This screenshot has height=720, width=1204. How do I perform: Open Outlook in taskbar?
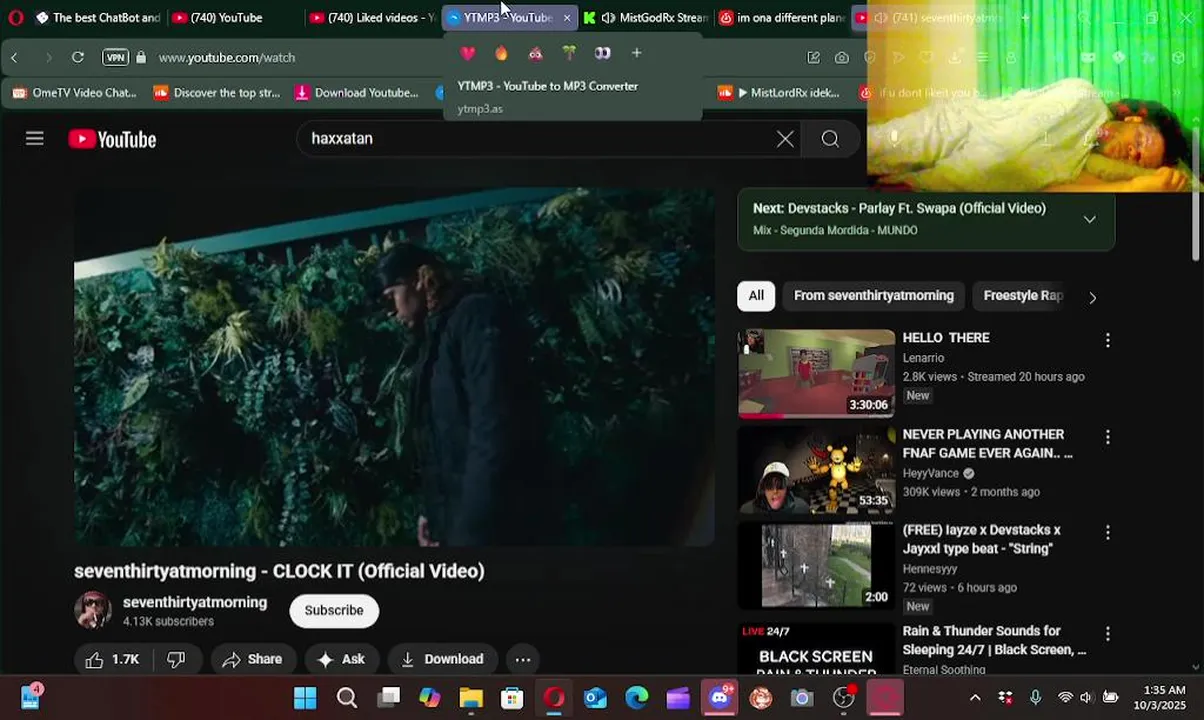pos(595,698)
